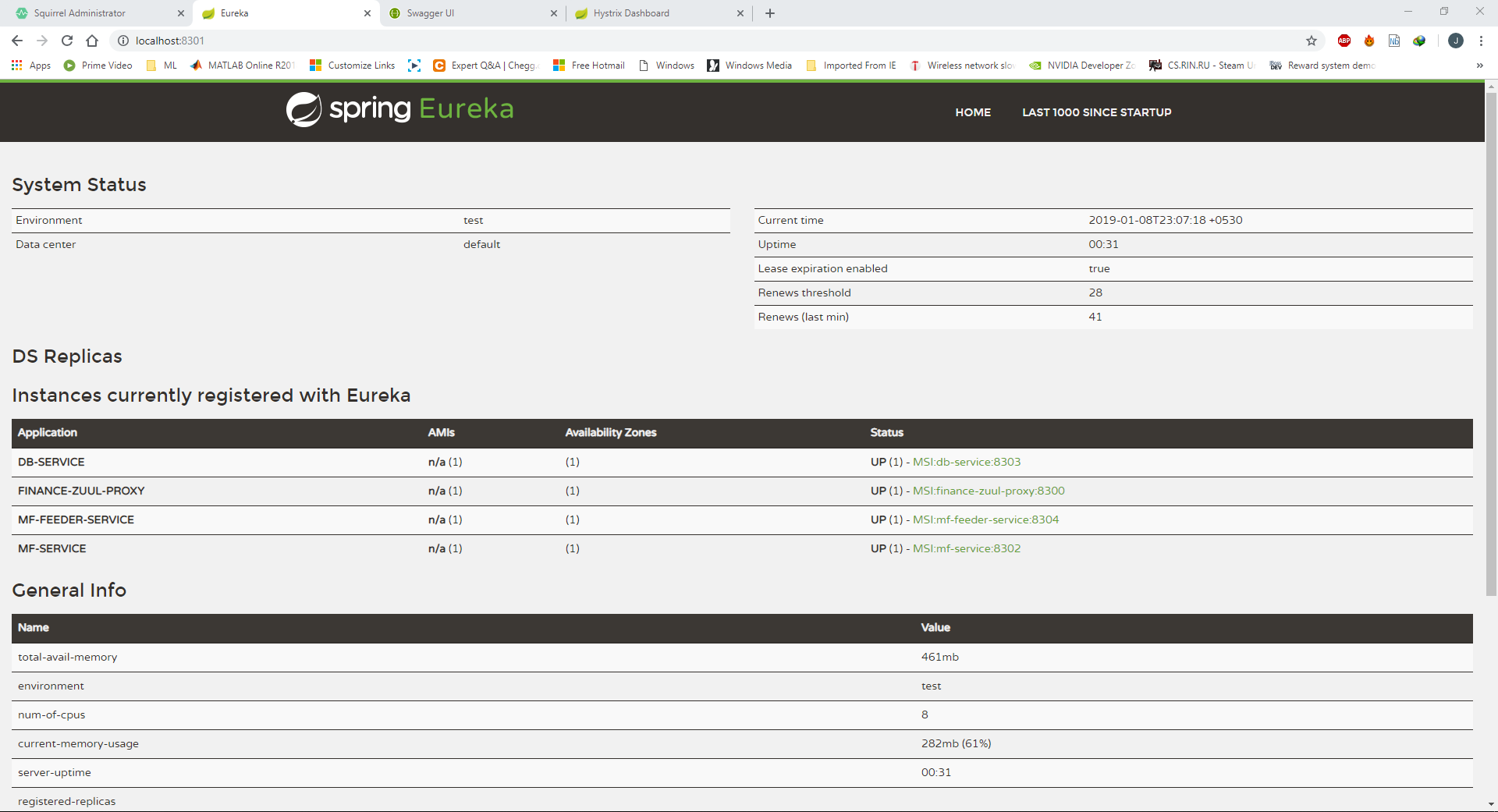Open the CS.RIN.RU Steam bookmark
1498x812 pixels.
point(1202,66)
